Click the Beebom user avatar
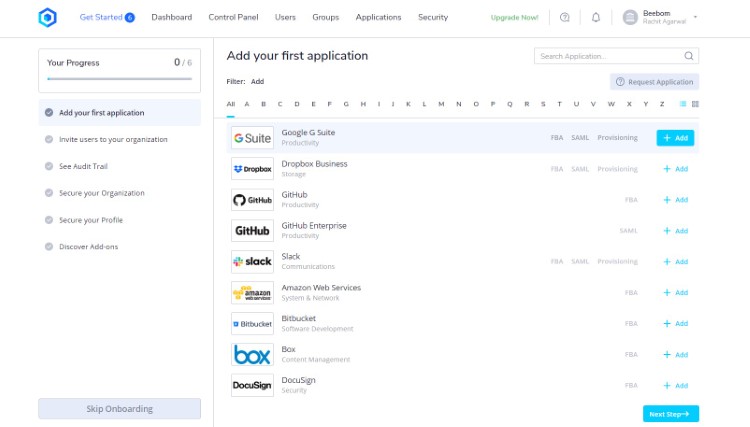The height and width of the screenshot is (427, 750). pyautogui.click(x=630, y=17)
